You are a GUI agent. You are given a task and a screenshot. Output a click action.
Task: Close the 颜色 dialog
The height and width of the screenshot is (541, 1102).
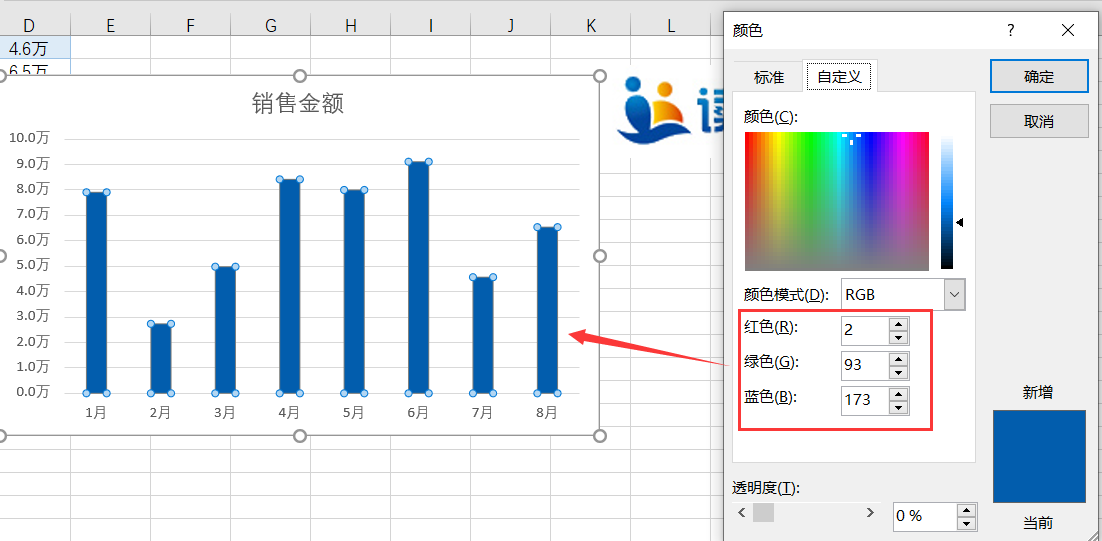(x=1068, y=30)
